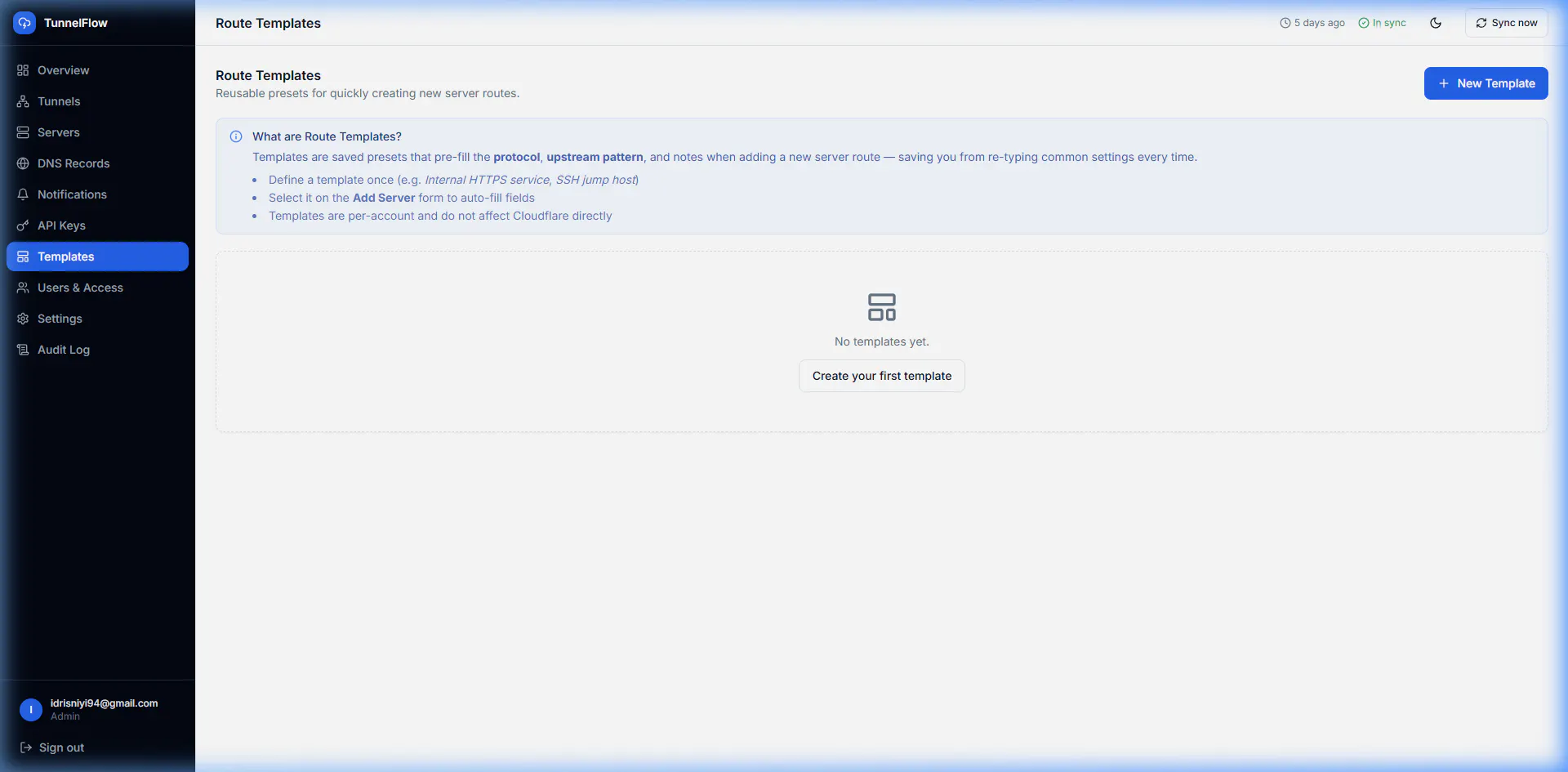Click the green check icon beside In sync
Screen dimensions: 1568x772
[x=1364, y=23]
